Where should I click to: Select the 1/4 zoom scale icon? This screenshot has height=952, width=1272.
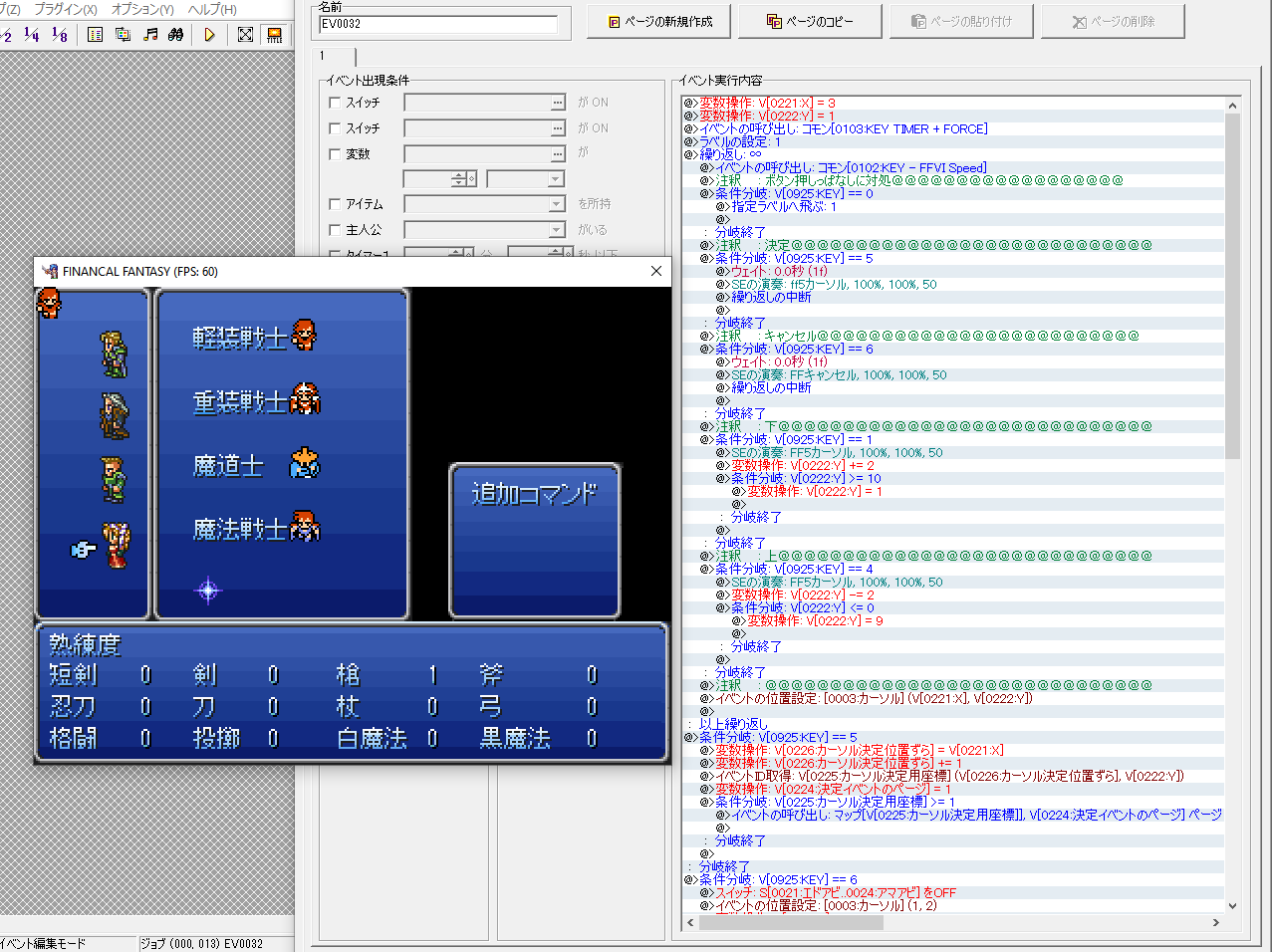tap(31, 35)
